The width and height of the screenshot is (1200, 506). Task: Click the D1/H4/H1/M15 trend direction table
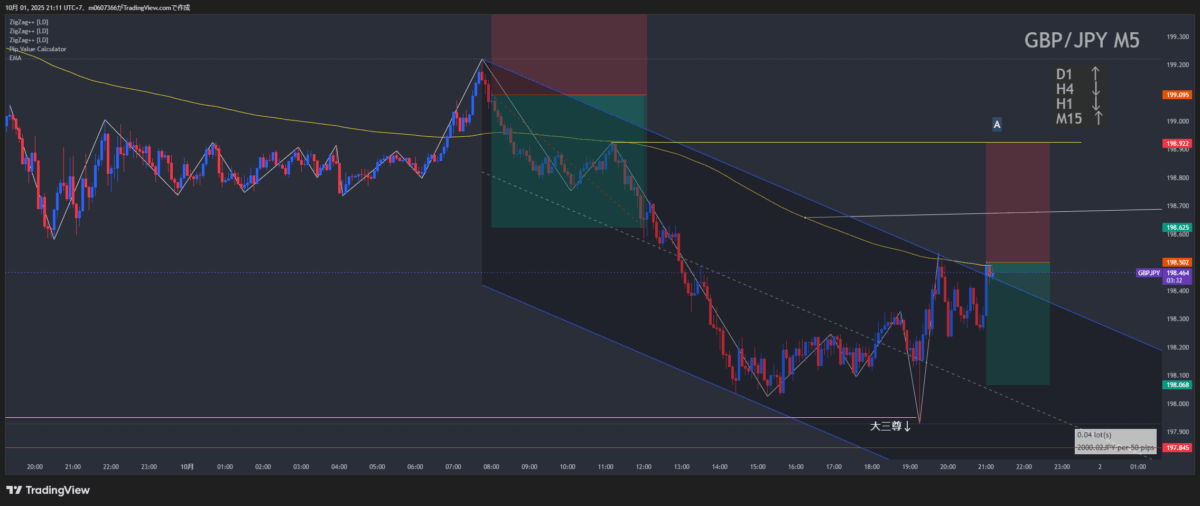click(x=1079, y=96)
